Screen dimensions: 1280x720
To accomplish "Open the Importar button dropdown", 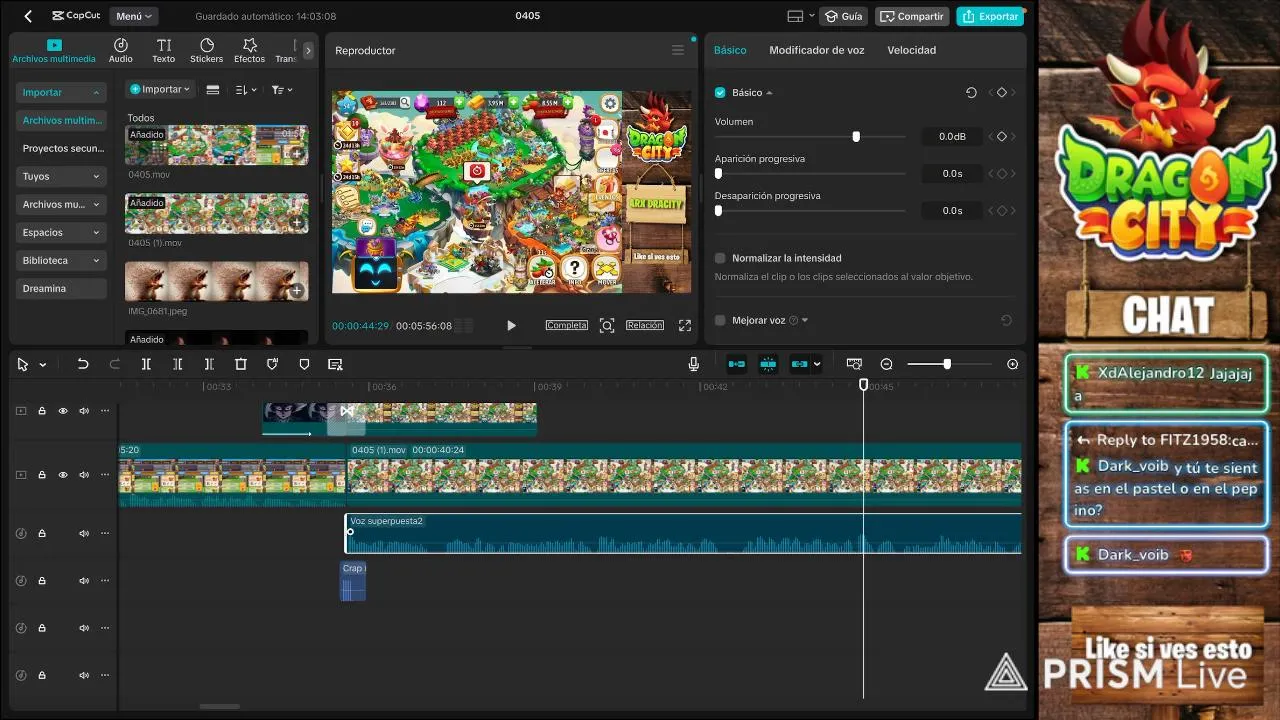I will tap(160, 89).
